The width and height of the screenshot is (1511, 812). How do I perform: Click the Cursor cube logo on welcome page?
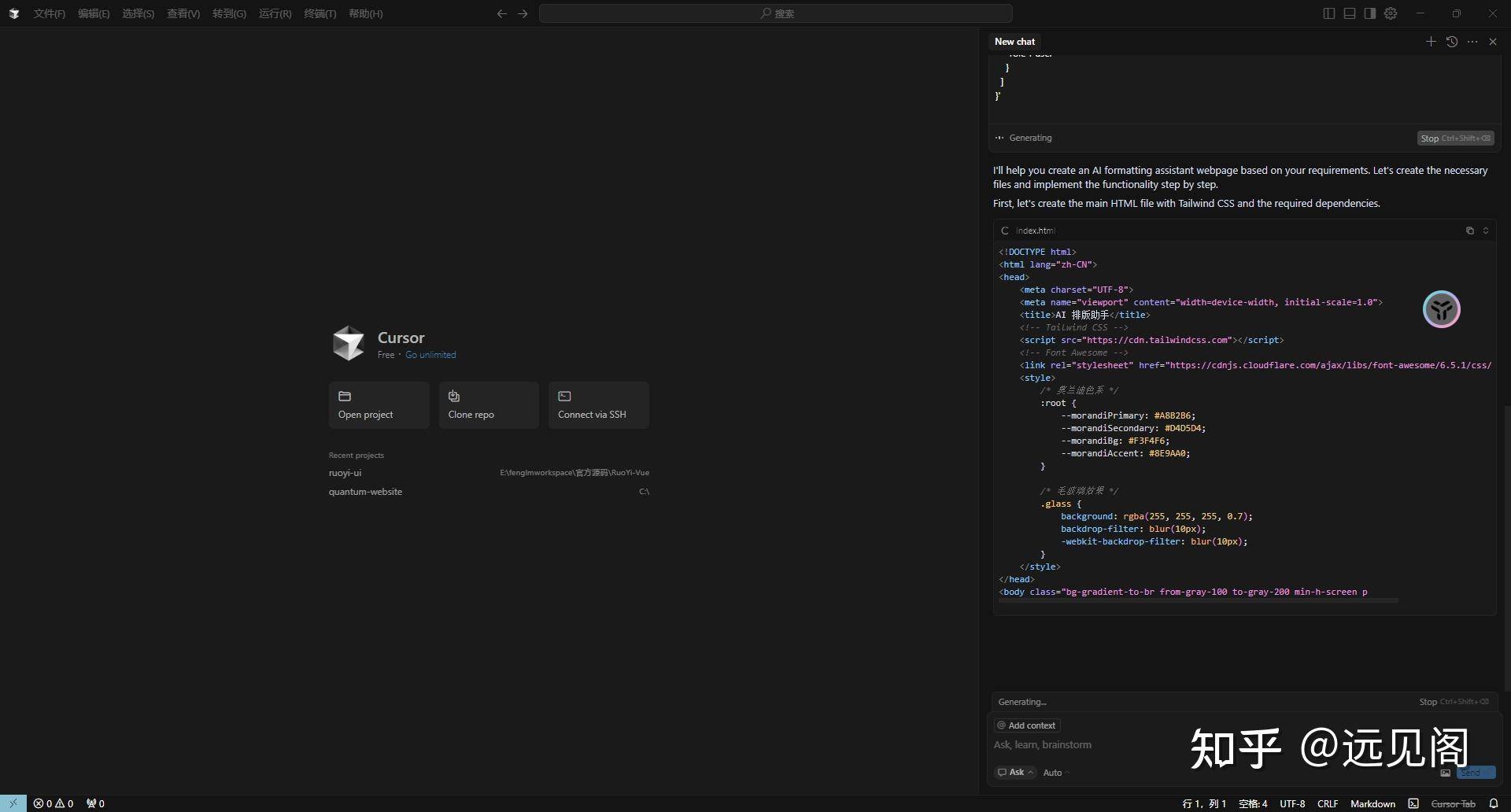pos(349,343)
